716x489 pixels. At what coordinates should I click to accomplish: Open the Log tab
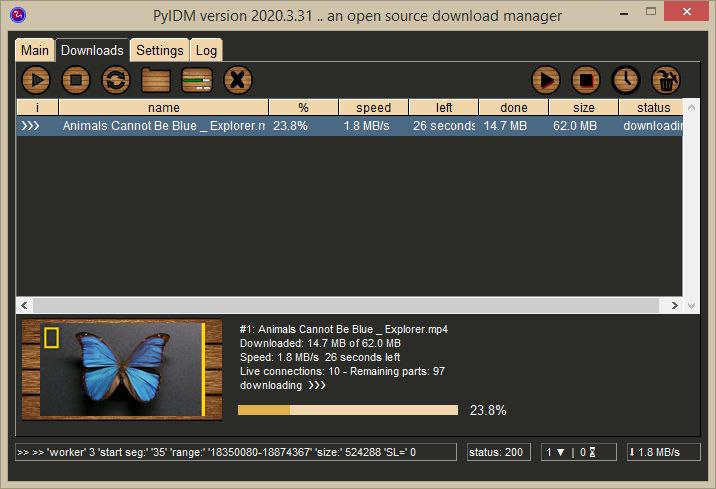(x=206, y=50)
